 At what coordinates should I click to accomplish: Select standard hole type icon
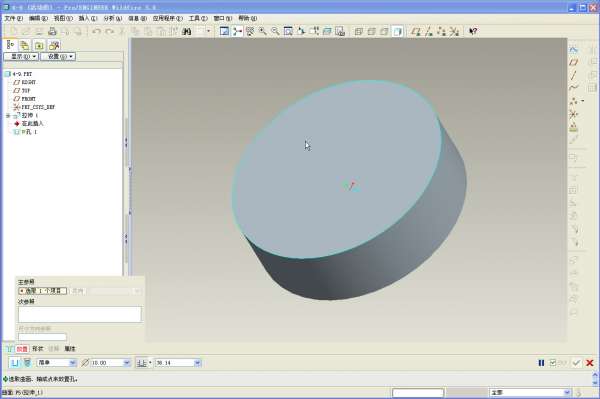[x=27, y=363]
